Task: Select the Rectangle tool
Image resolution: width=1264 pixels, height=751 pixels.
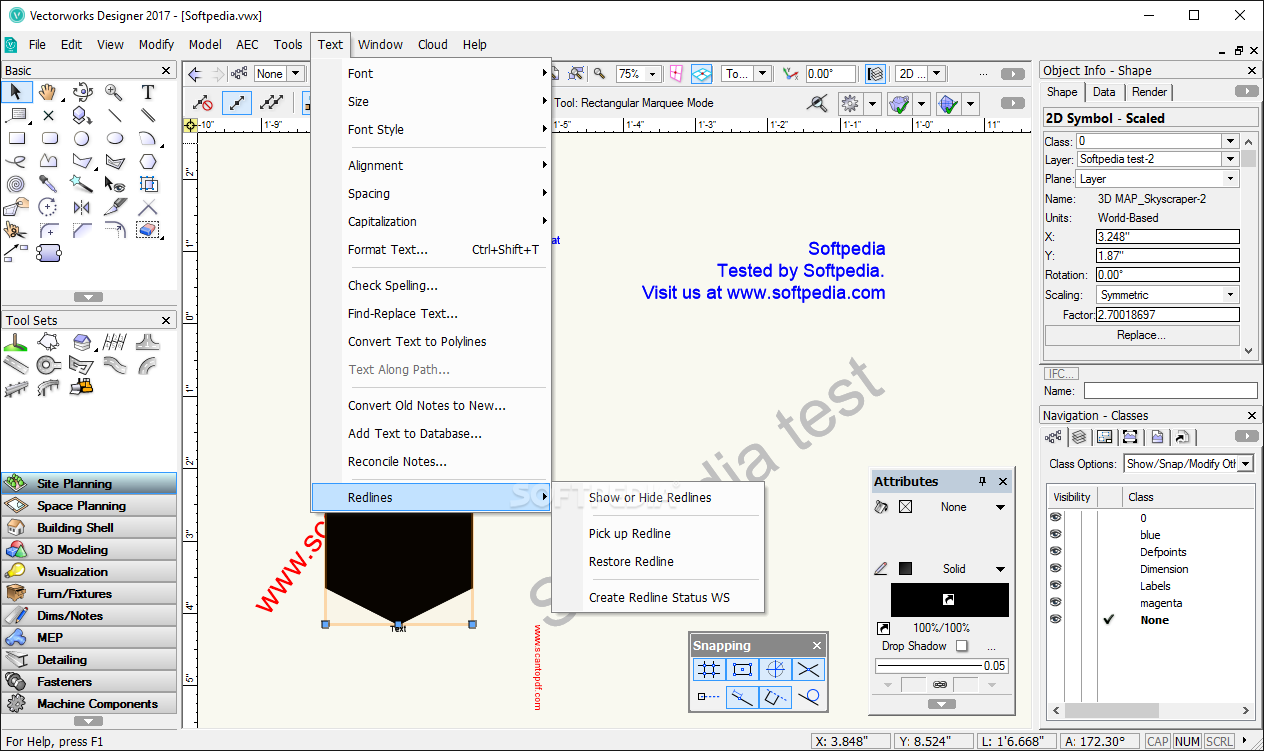Action: point(15,139)
